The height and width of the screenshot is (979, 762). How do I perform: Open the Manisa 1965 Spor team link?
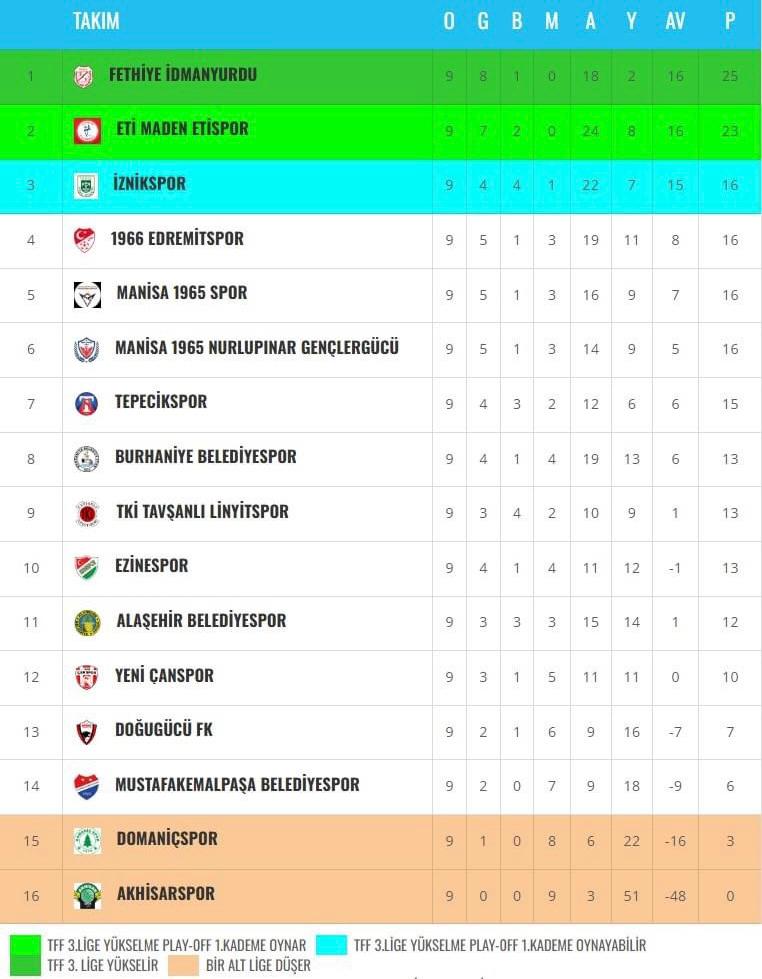coord(181,293)
